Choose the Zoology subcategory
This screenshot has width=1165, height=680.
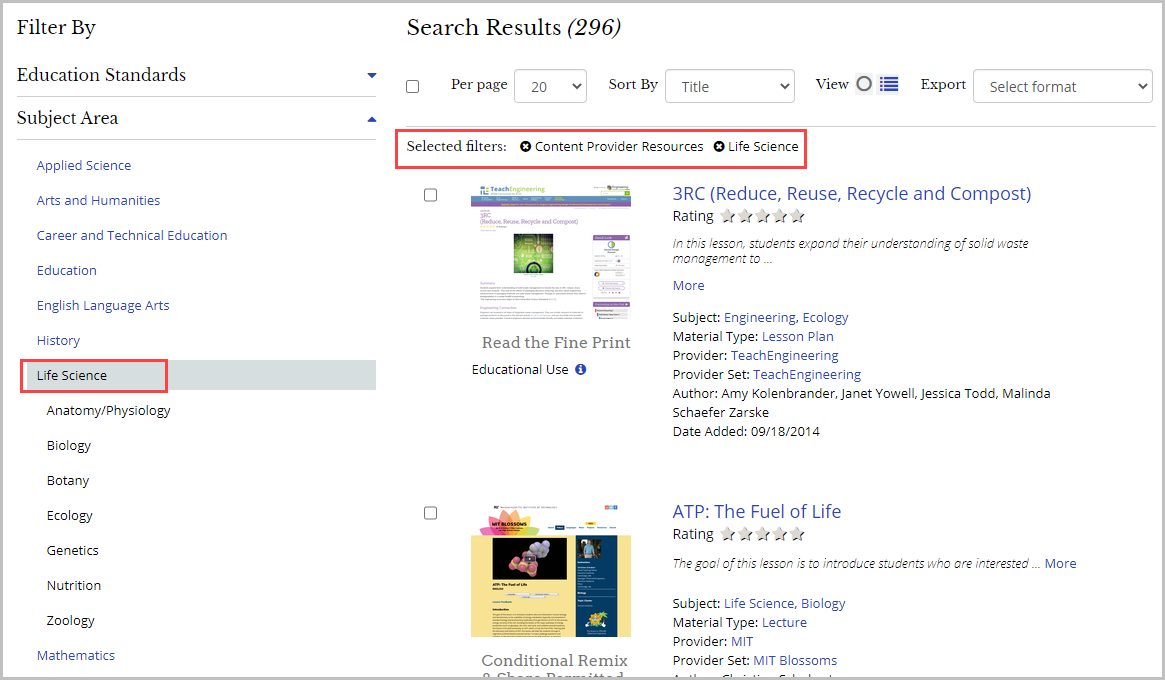[71, 620]
